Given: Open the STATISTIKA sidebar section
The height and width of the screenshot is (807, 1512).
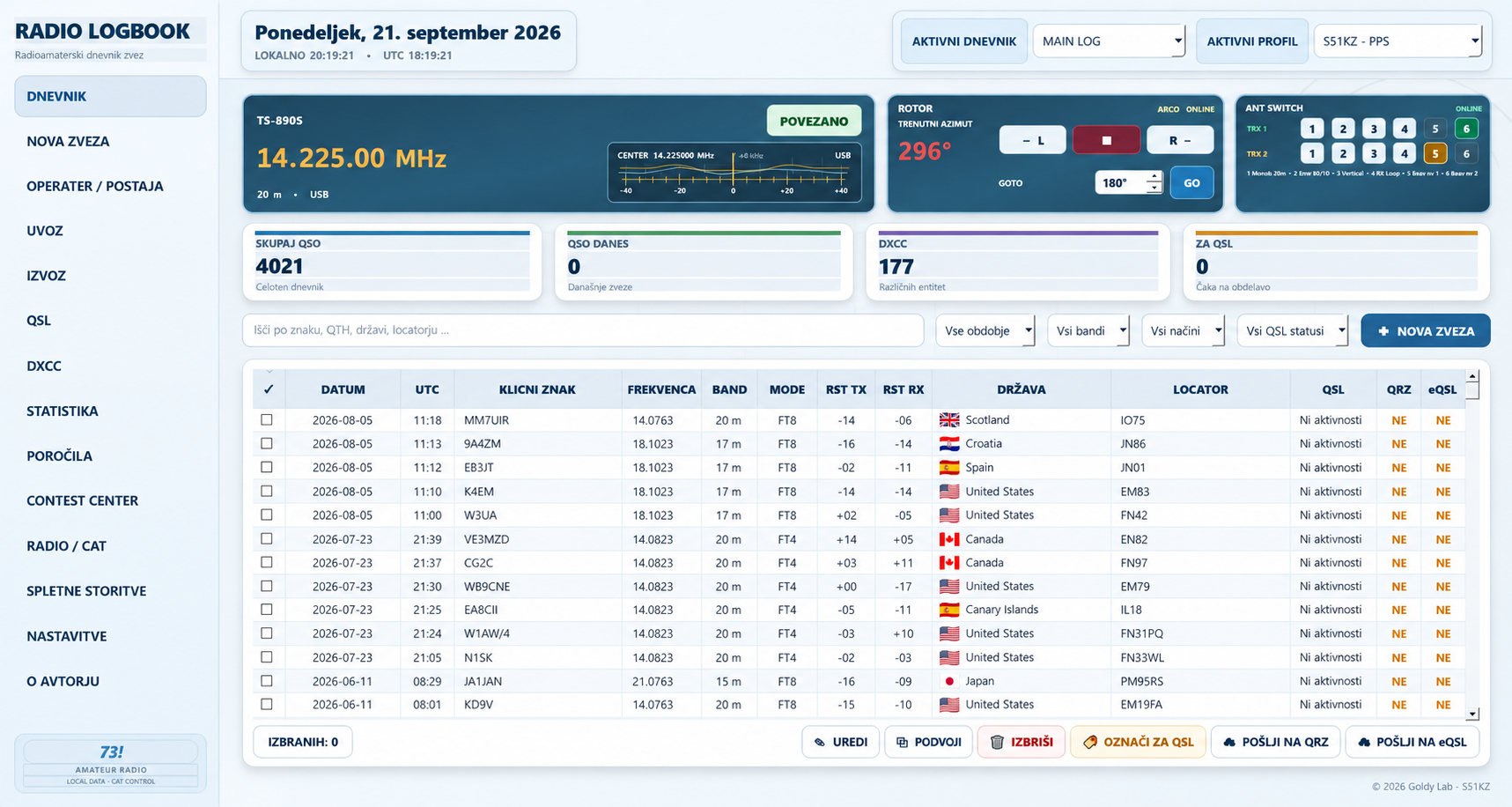Looking at the screenshot, I should (110, 411).
